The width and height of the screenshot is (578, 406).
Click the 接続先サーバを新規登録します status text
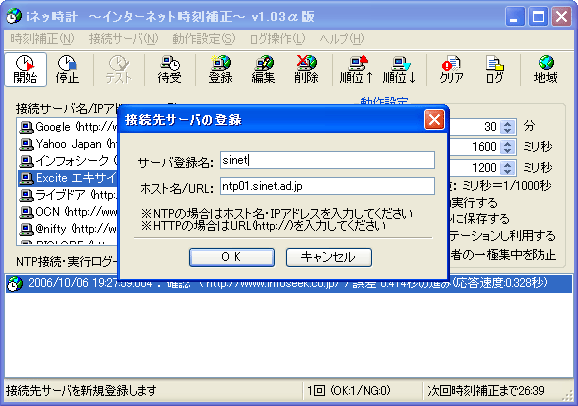(x=81, y=391)
